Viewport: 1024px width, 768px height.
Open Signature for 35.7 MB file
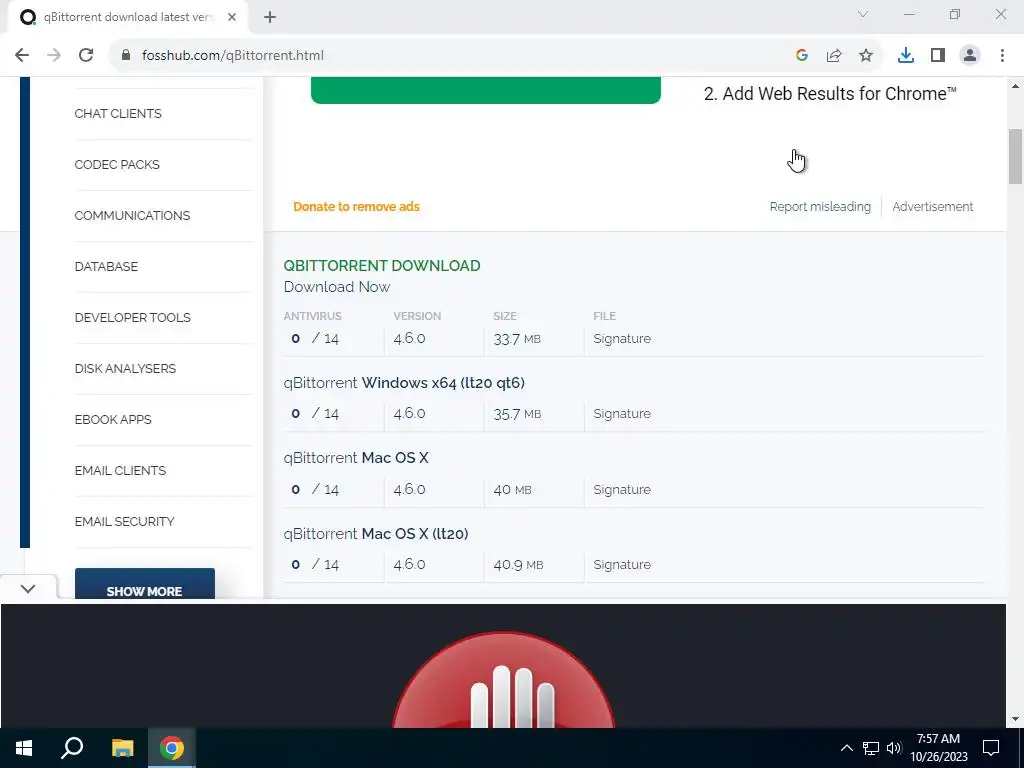[x=622, y=414]
